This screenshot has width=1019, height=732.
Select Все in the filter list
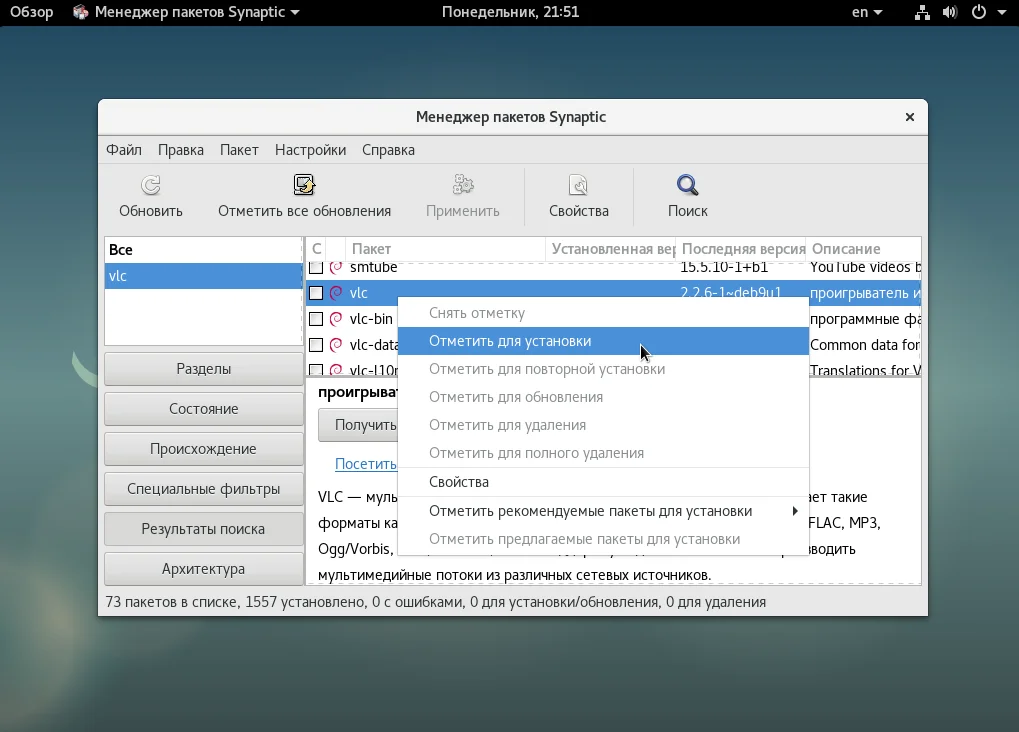(x=203, y=250)
